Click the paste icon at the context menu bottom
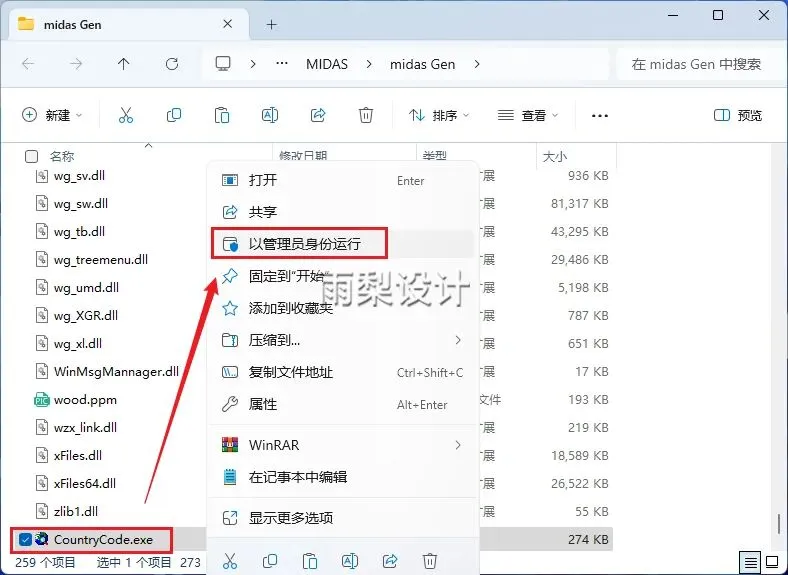788x575 pixels. (310, 560)
